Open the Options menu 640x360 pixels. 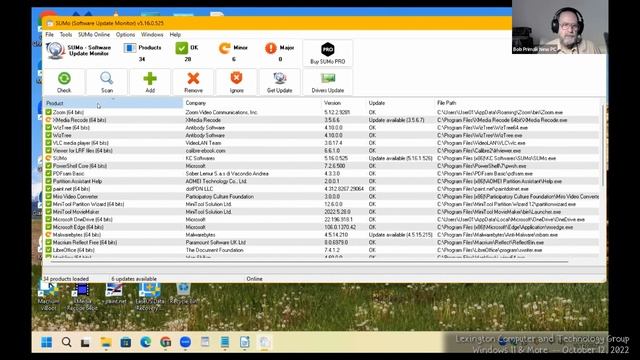click(x=125, y=35)
